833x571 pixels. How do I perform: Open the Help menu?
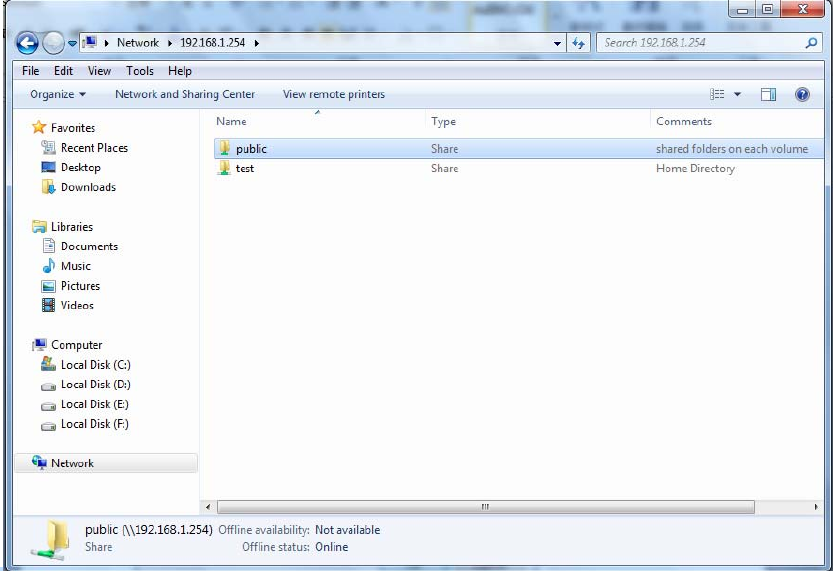tap(180, 71)
